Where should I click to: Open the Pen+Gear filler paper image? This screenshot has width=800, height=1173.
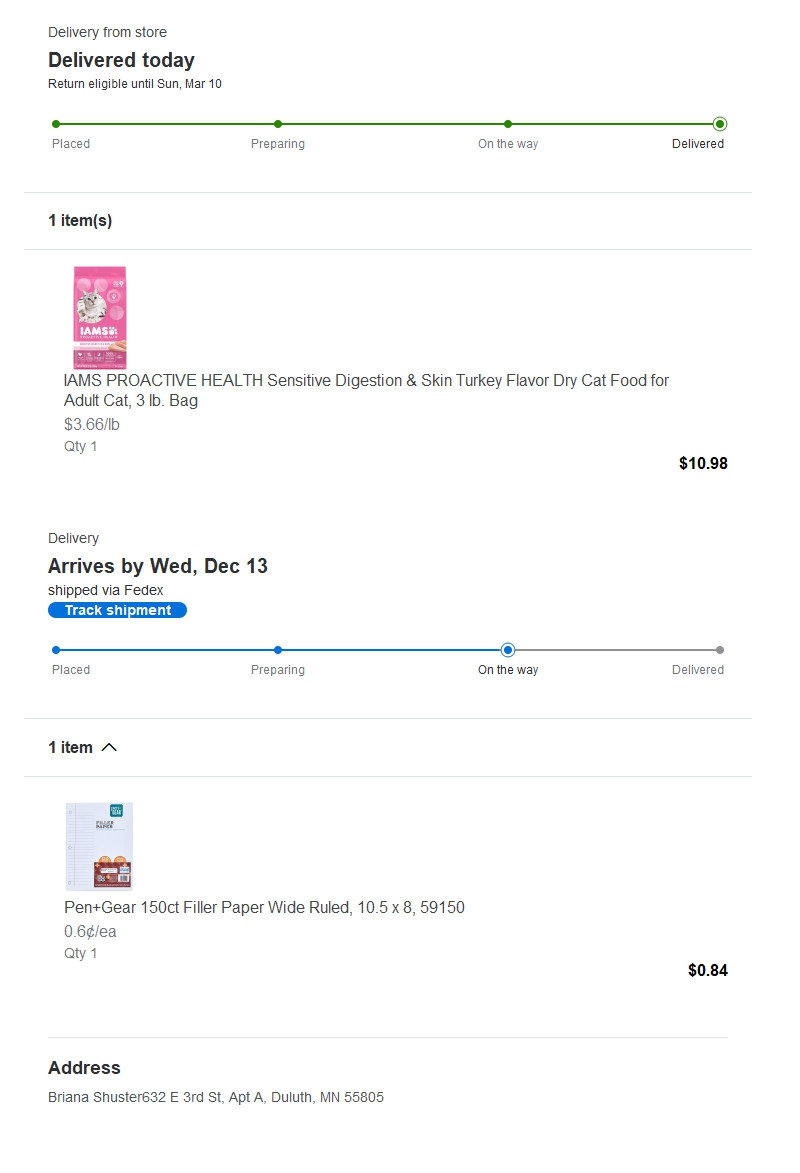[100, 846]
